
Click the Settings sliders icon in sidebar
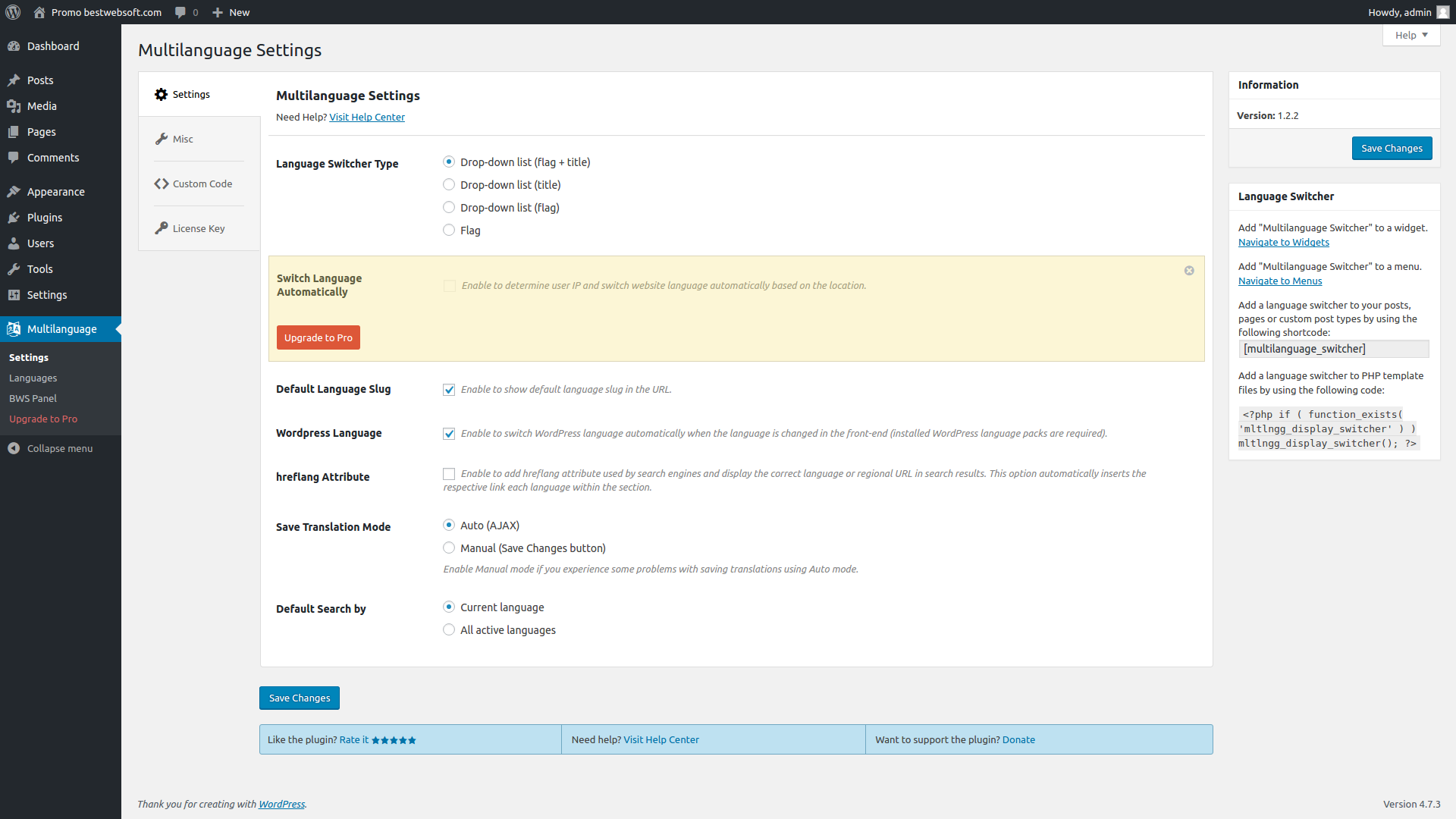14,295
